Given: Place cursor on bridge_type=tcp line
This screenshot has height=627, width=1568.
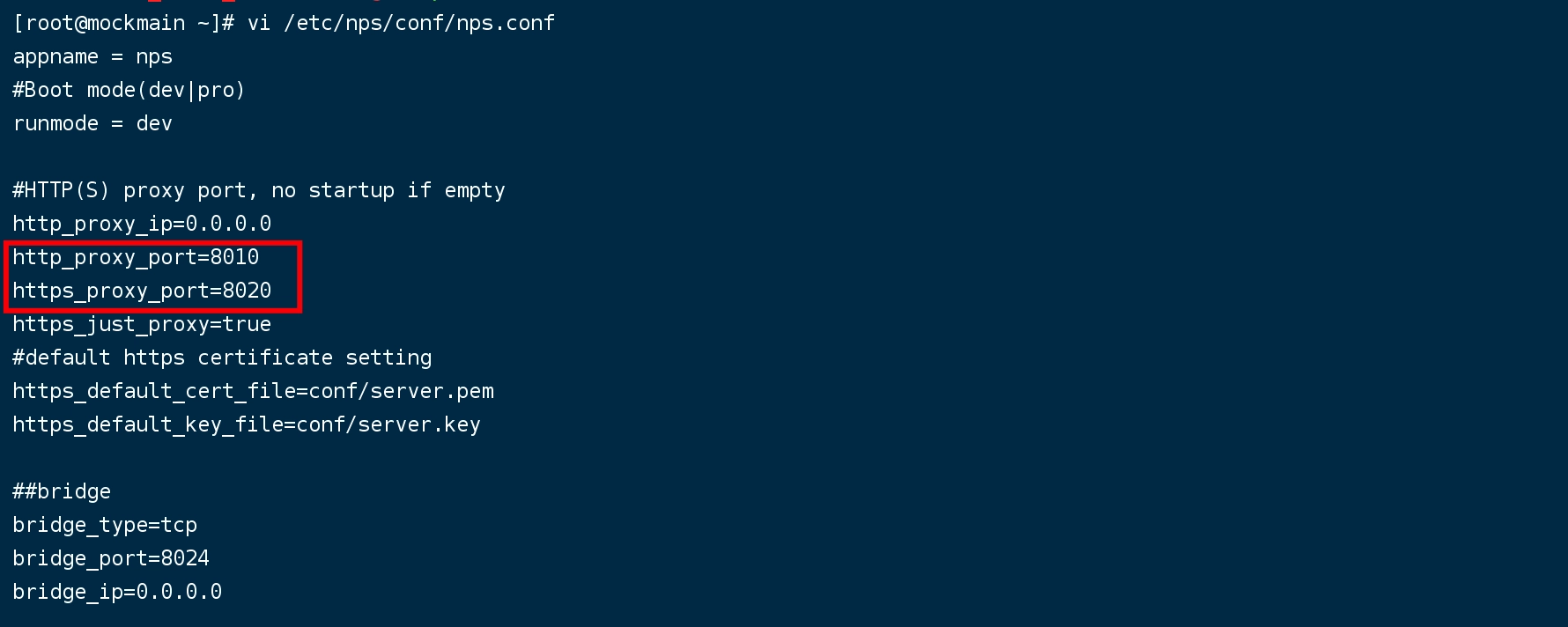Looking at the screenshot, I should pyautogui.click(x=105, y=525).
